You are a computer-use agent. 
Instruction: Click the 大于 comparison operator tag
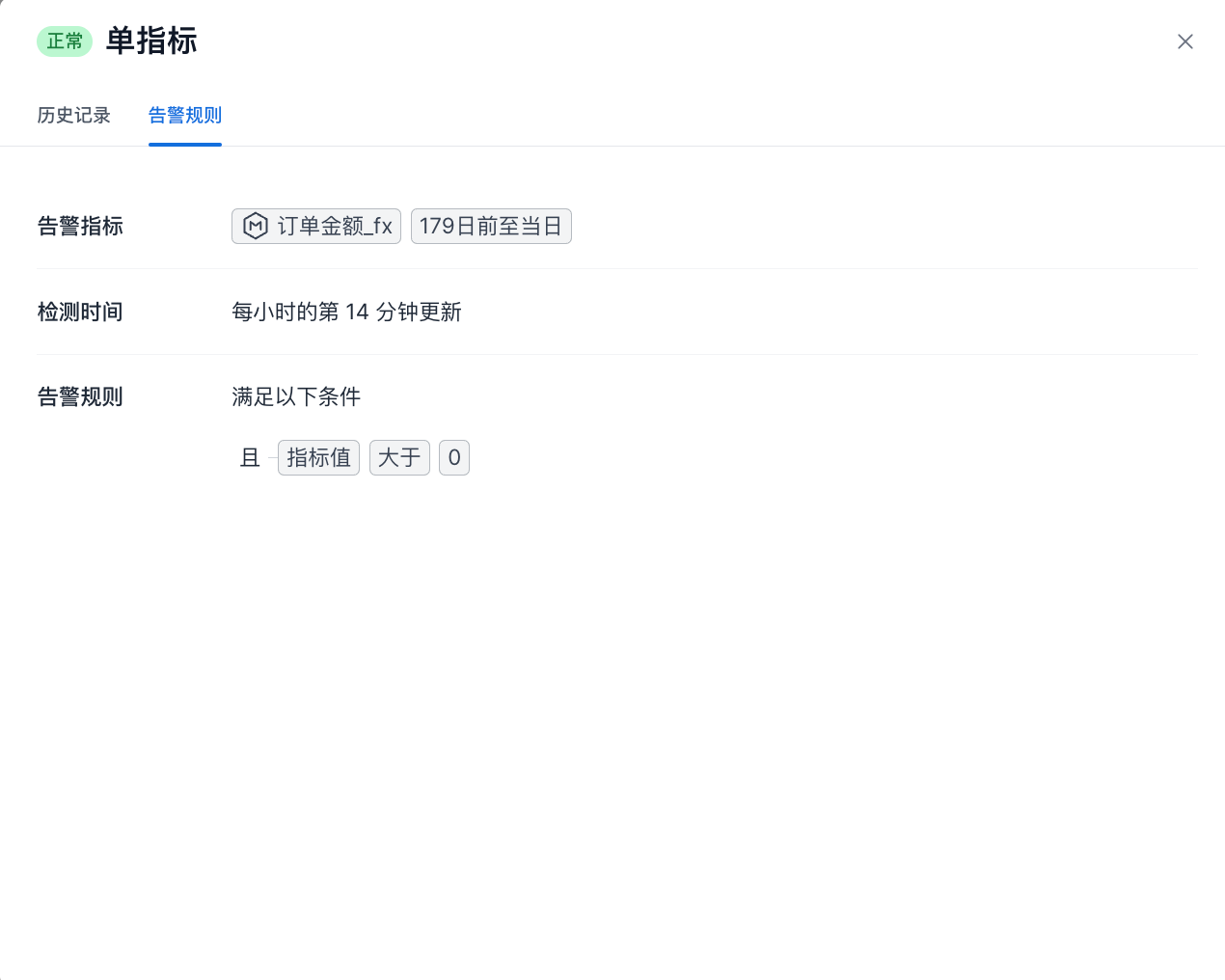coord(399,457)
